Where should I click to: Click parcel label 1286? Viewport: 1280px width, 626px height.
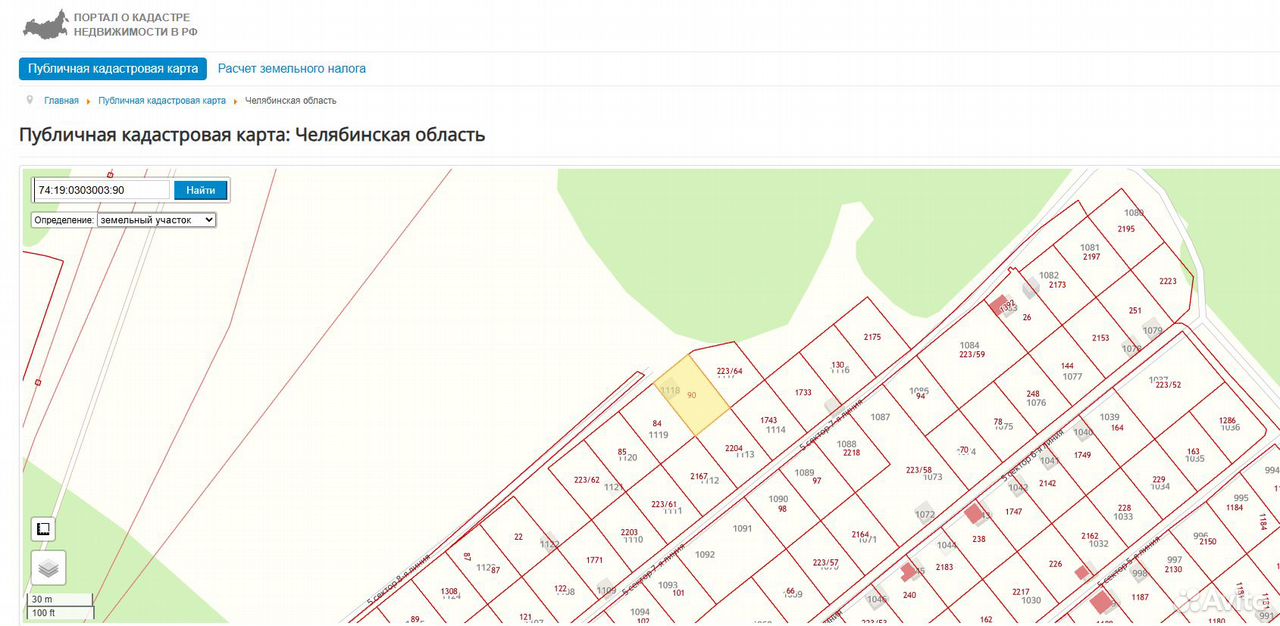tap(1227, 420)
